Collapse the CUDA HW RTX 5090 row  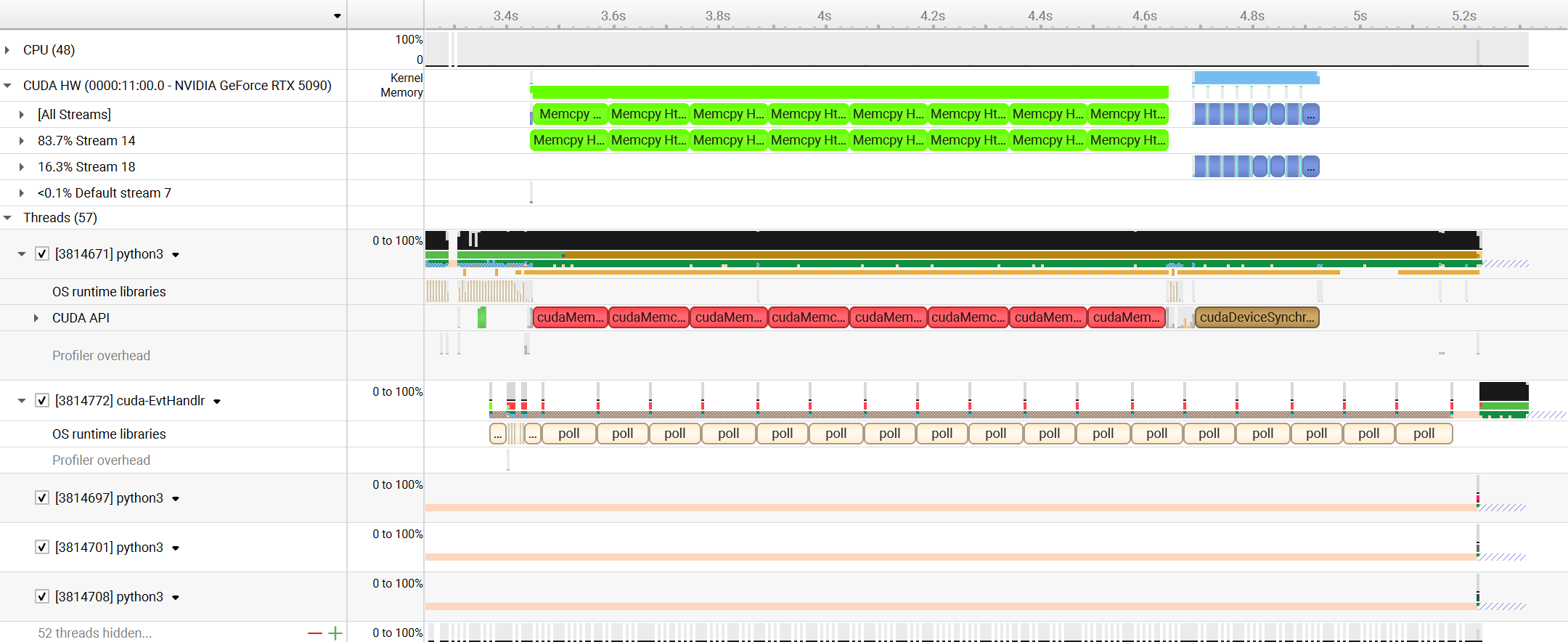point(8,86)
